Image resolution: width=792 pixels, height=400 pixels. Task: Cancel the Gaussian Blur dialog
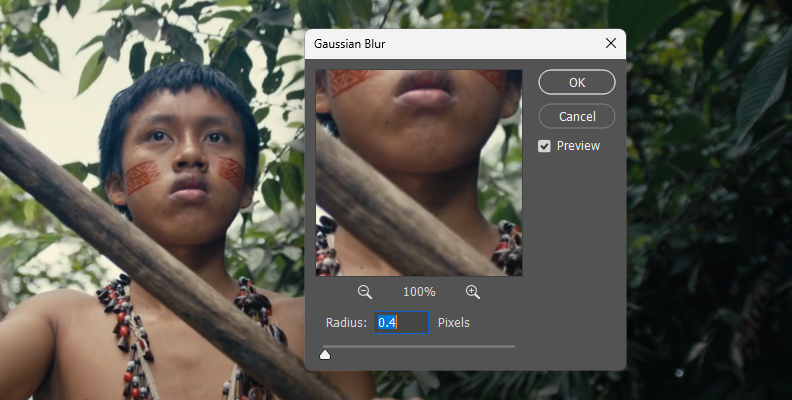pos(577,116)
